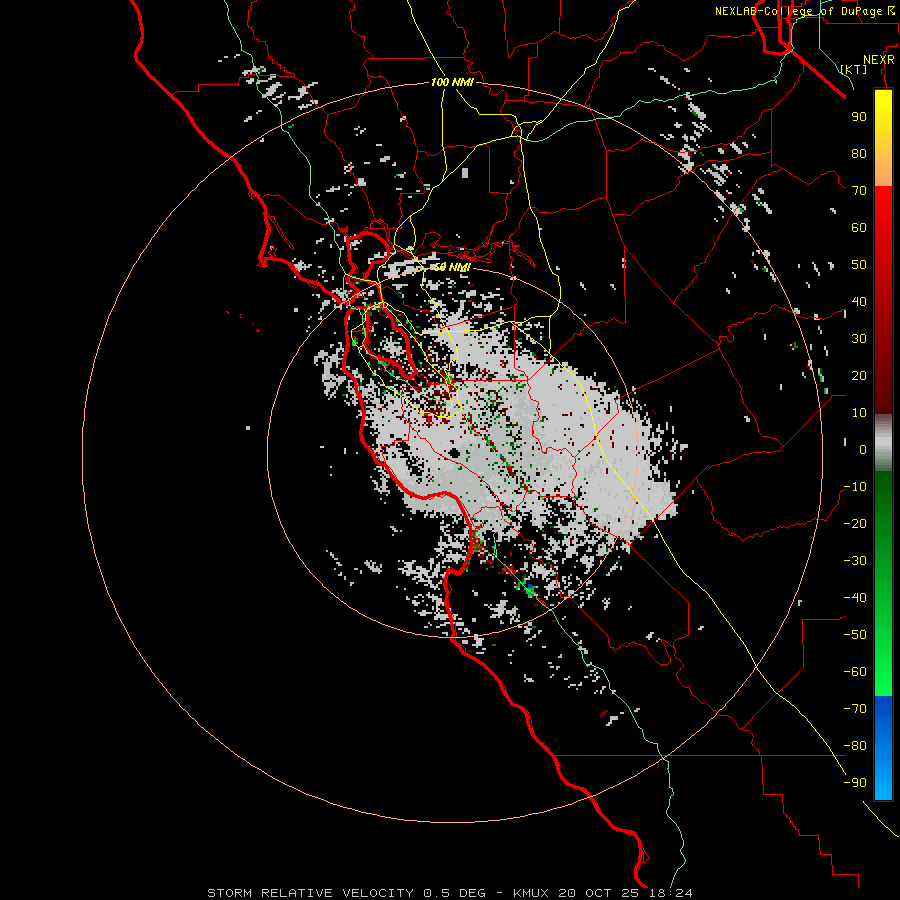
Task: Pick the gray zero-velocity segment of the color bar
Action: [883, 443]
